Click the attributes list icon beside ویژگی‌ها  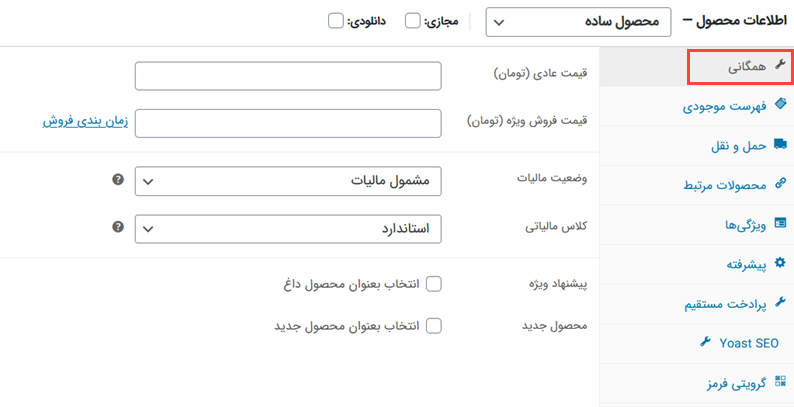coord(780,223)
